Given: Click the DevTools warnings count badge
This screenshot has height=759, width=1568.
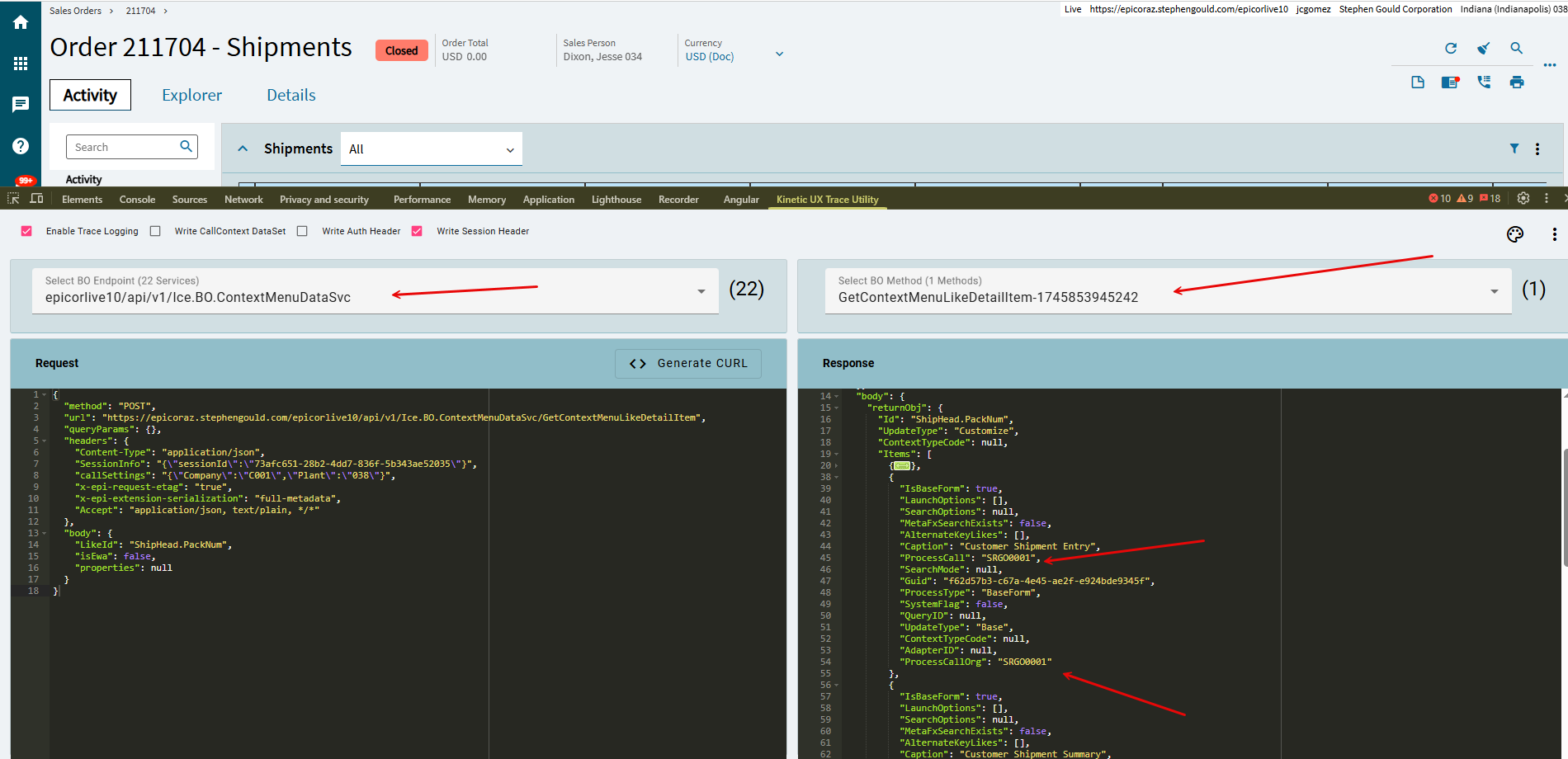Looking at the screenshot, I should tap(1465, 199).
